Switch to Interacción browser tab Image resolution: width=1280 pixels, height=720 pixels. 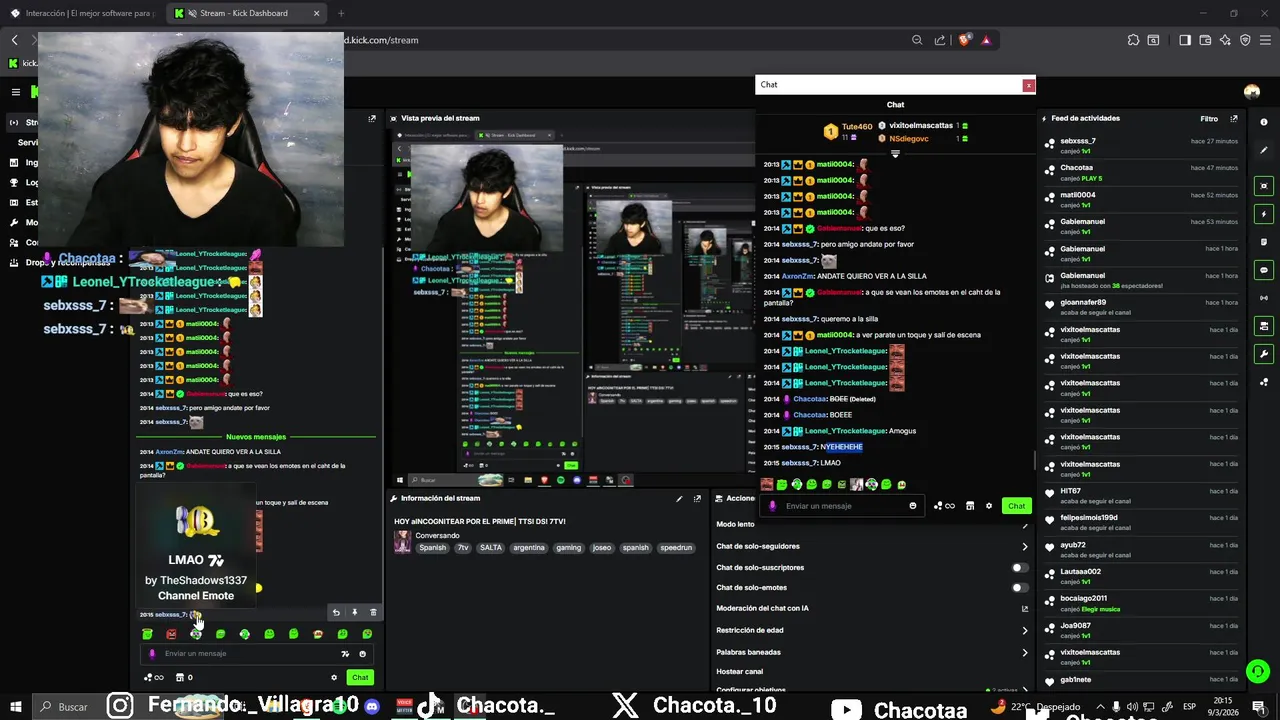click(82, 13)
